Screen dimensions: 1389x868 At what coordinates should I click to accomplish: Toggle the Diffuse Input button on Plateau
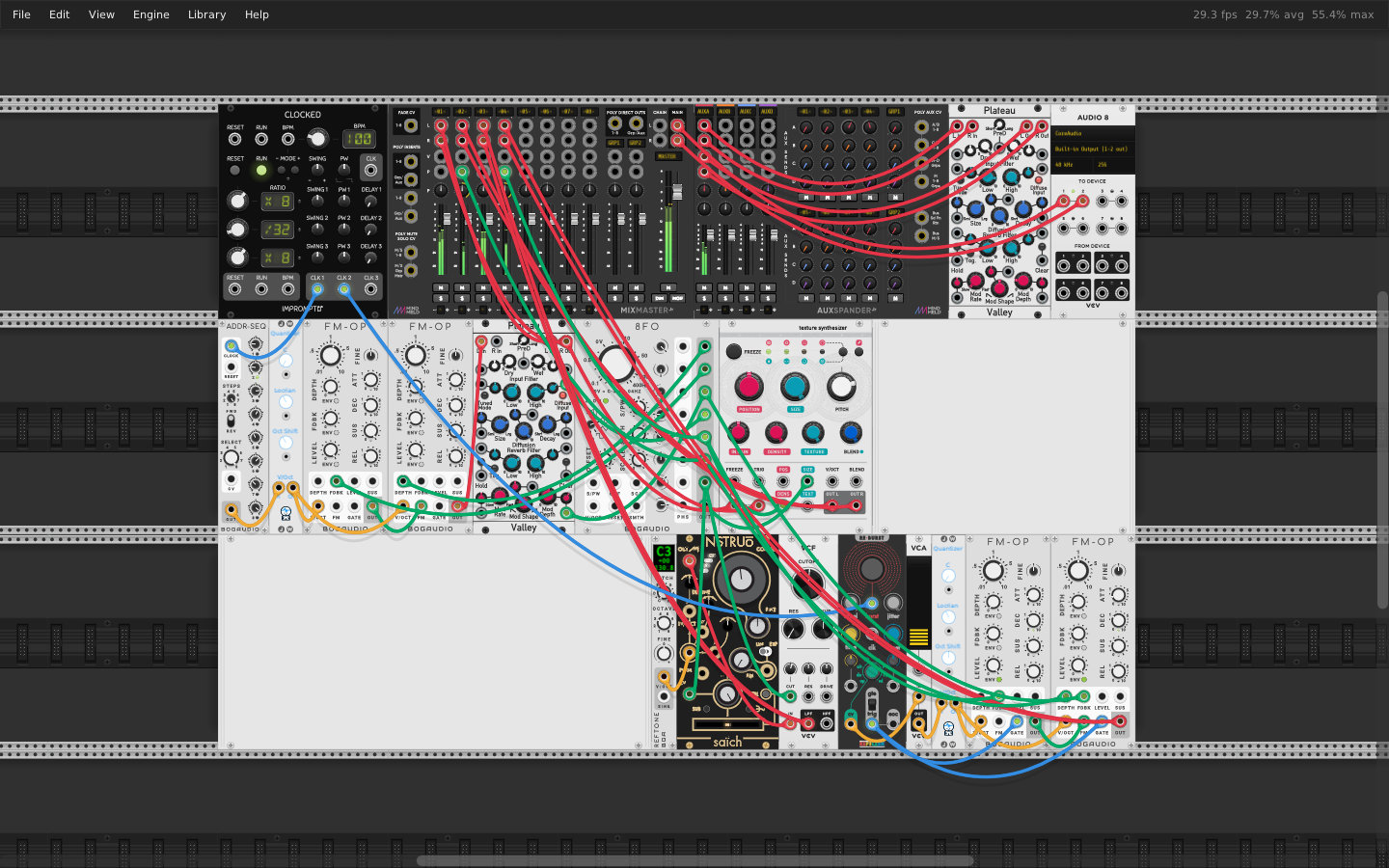[1039, 180]
